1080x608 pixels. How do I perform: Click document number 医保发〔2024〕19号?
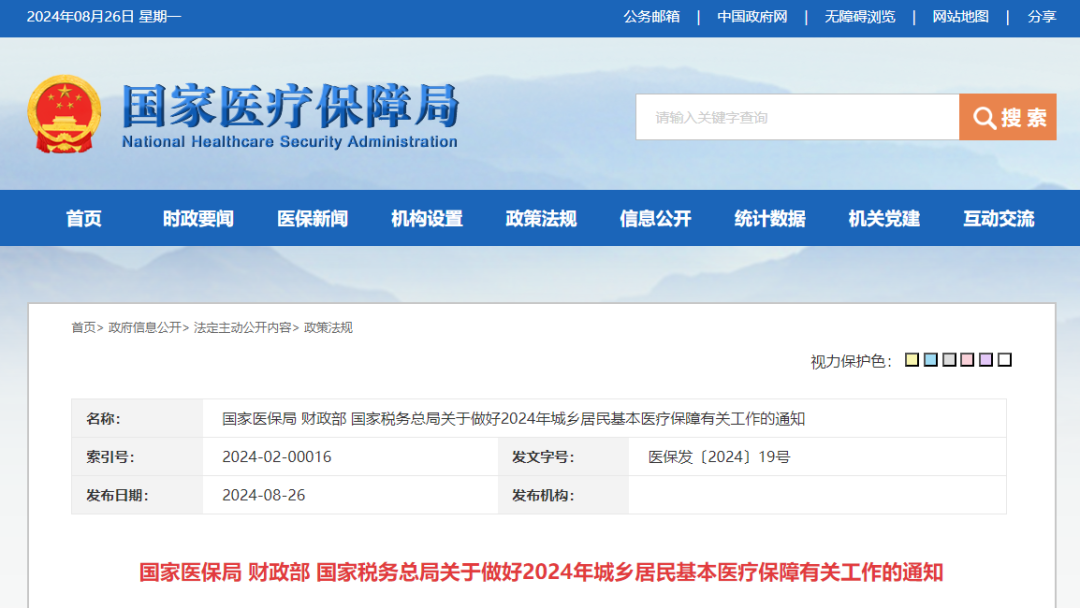pos(719,457)
